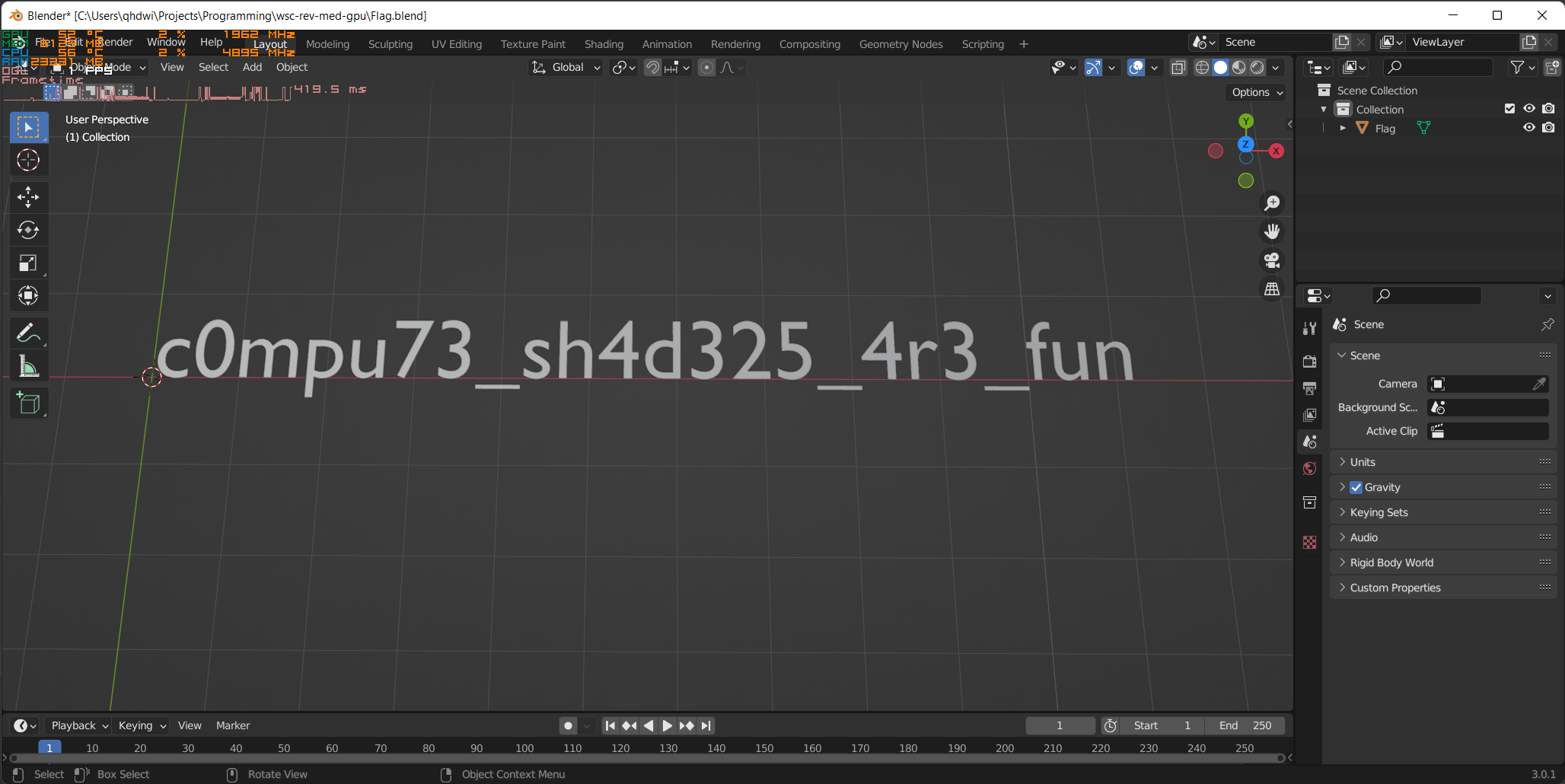Activate the 3D Cursor tool

point(29,160)
